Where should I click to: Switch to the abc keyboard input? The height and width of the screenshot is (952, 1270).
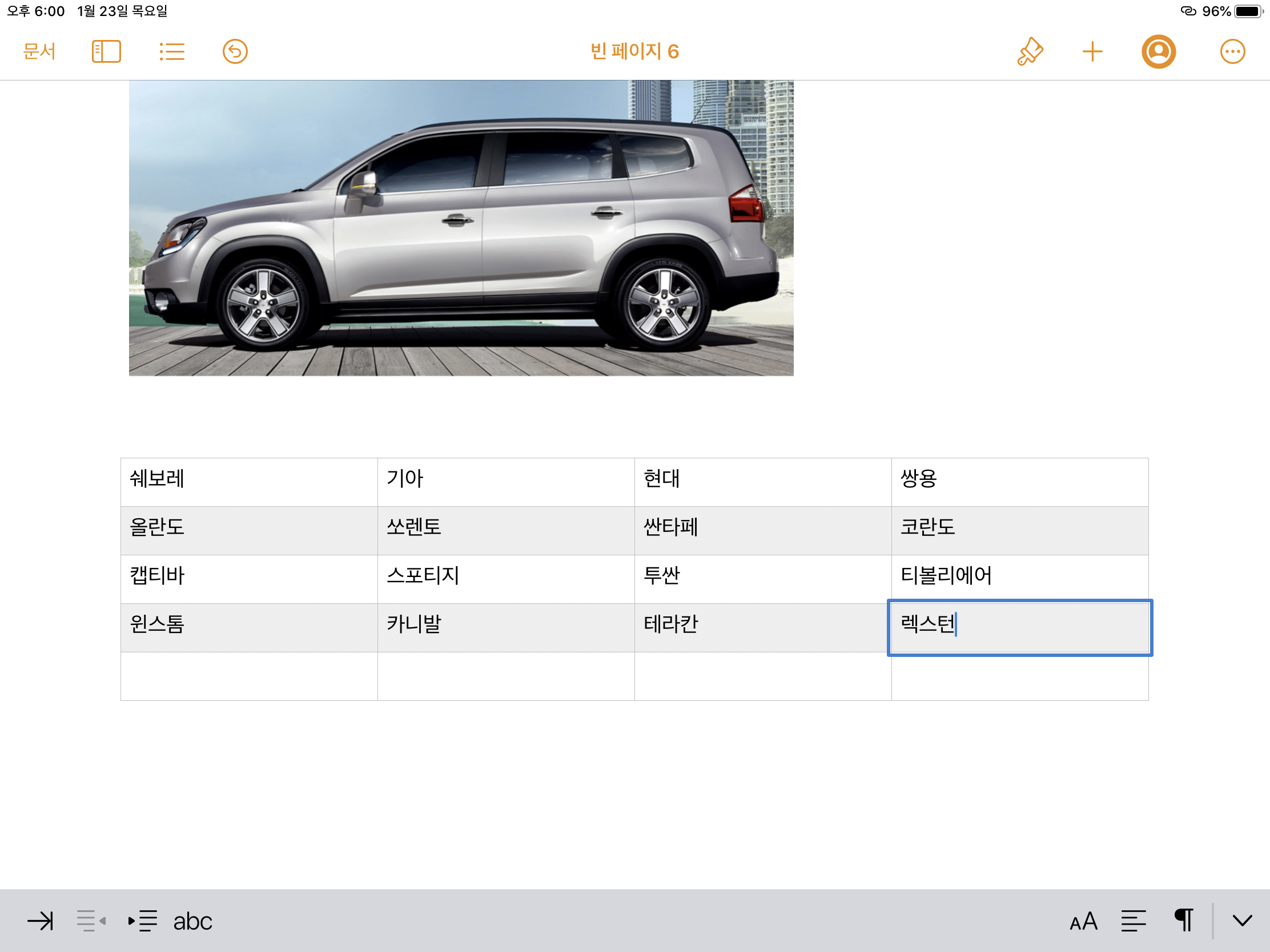click(x=192, y=921)
